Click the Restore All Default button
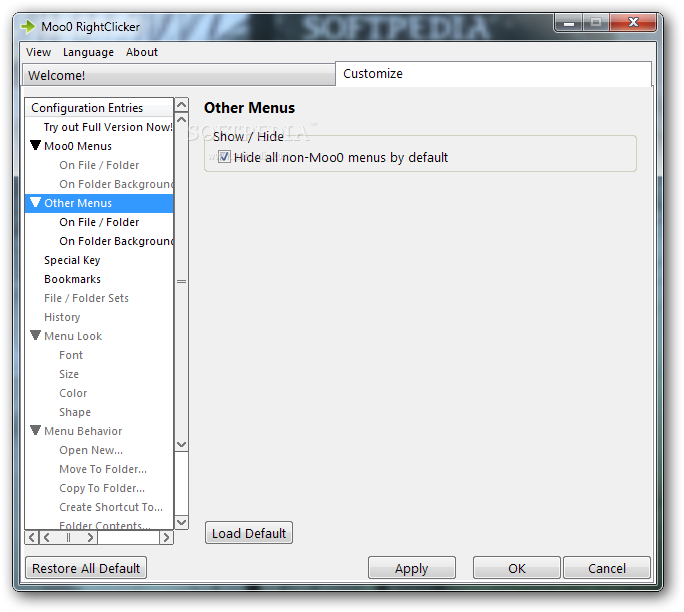This screenshot has width=684, height=612. click(x=86, y=568)
